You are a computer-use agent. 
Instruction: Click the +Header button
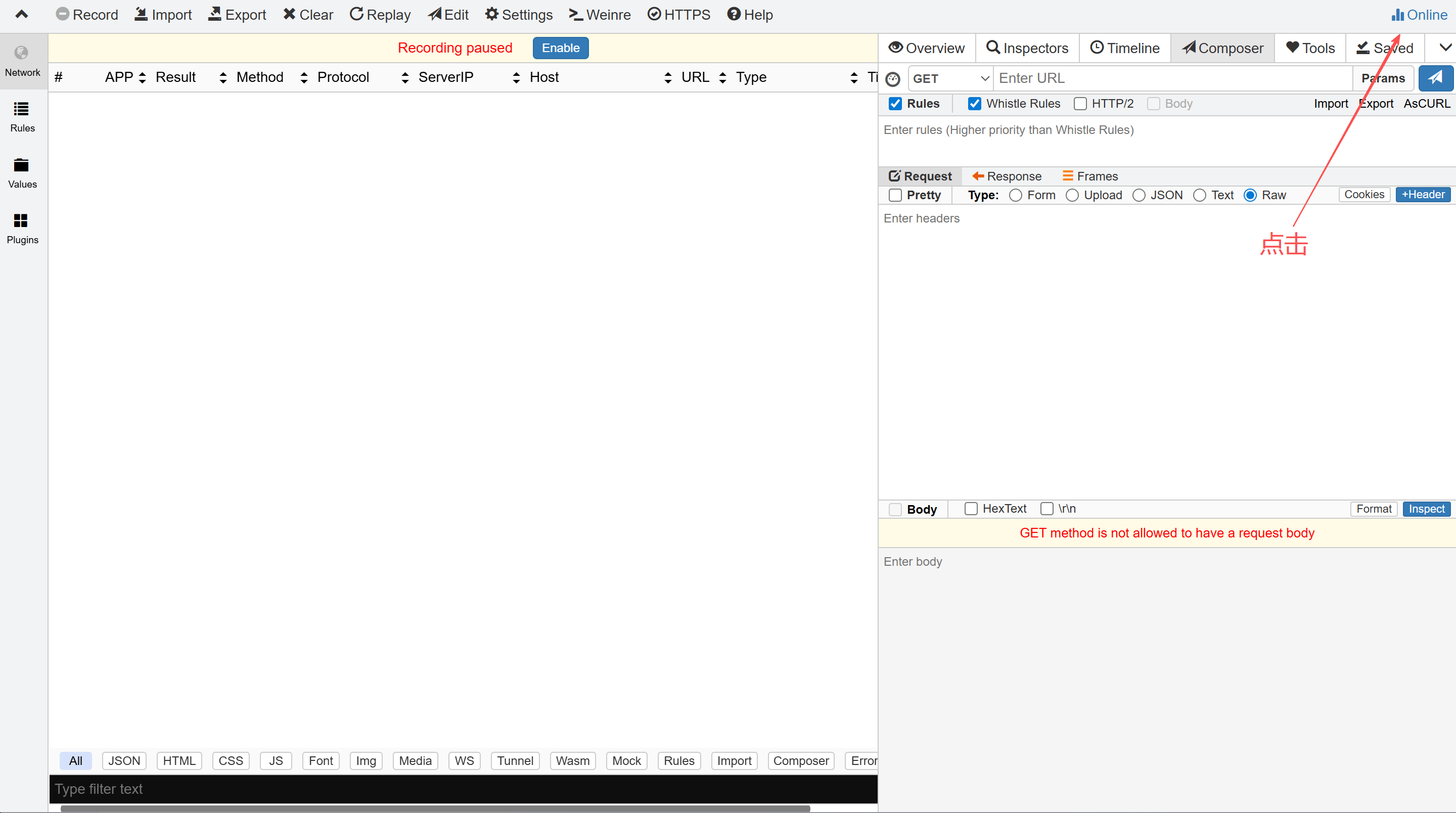coord(1422,195)
